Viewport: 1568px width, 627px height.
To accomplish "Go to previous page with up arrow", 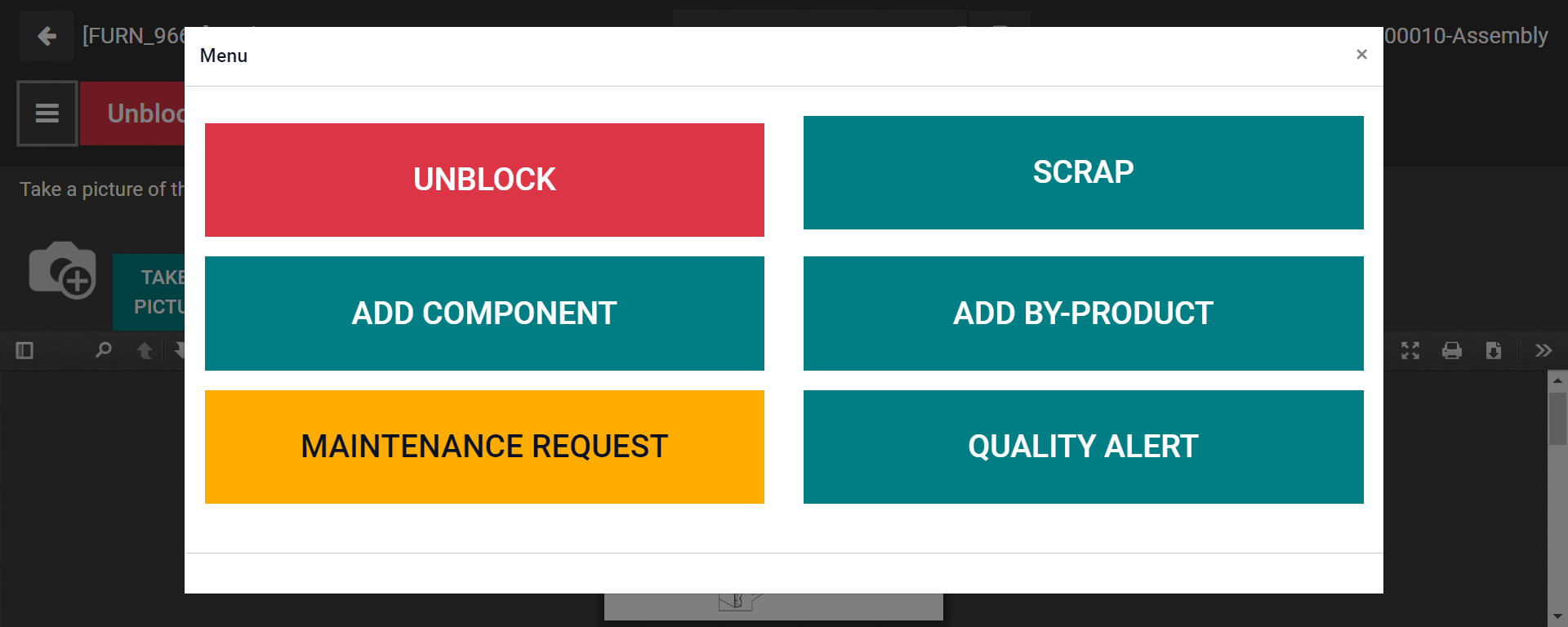I will pyautogui.click(x=145, y=350).
